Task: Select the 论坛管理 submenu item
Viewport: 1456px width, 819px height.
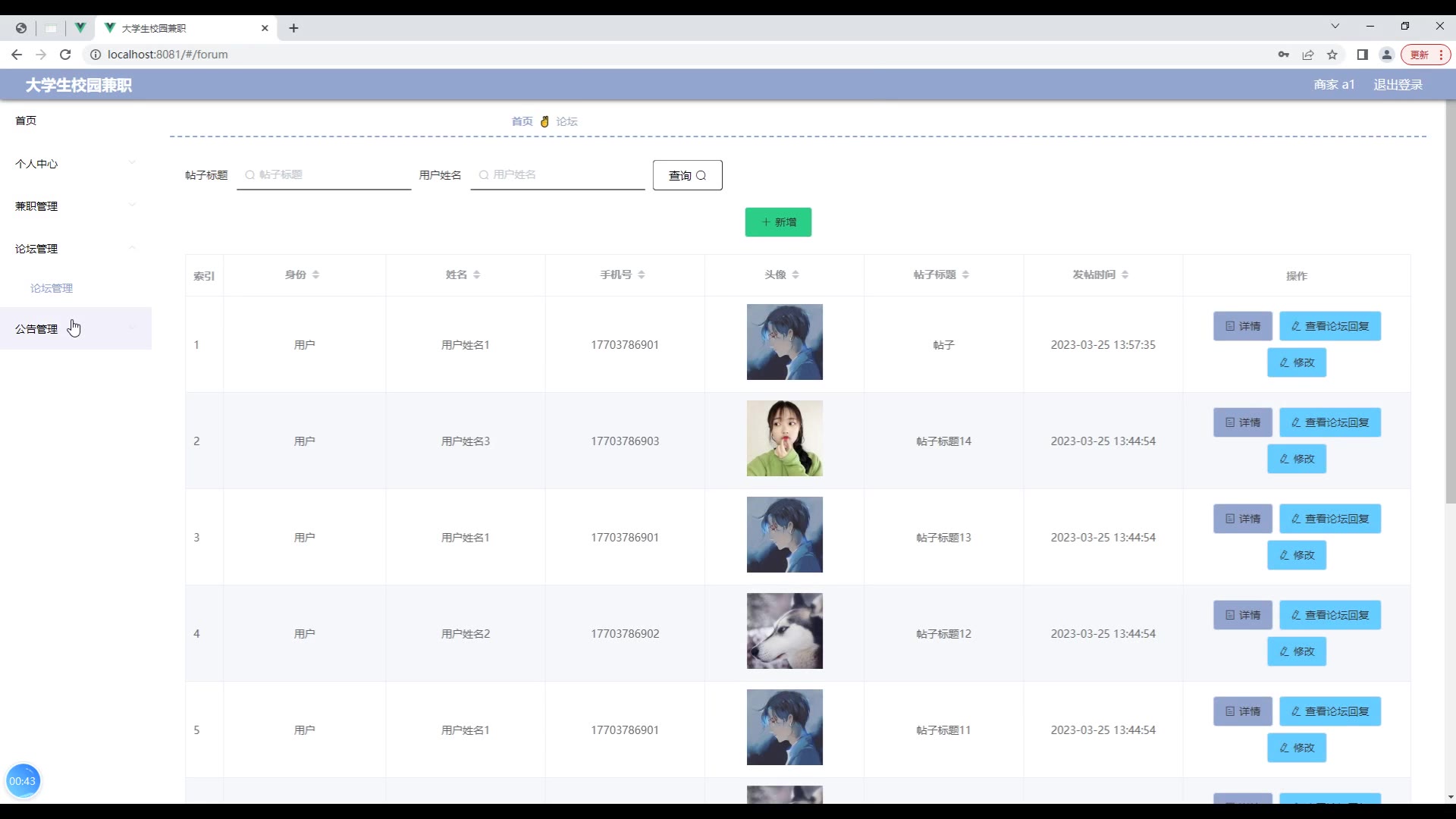Action: 52,288
